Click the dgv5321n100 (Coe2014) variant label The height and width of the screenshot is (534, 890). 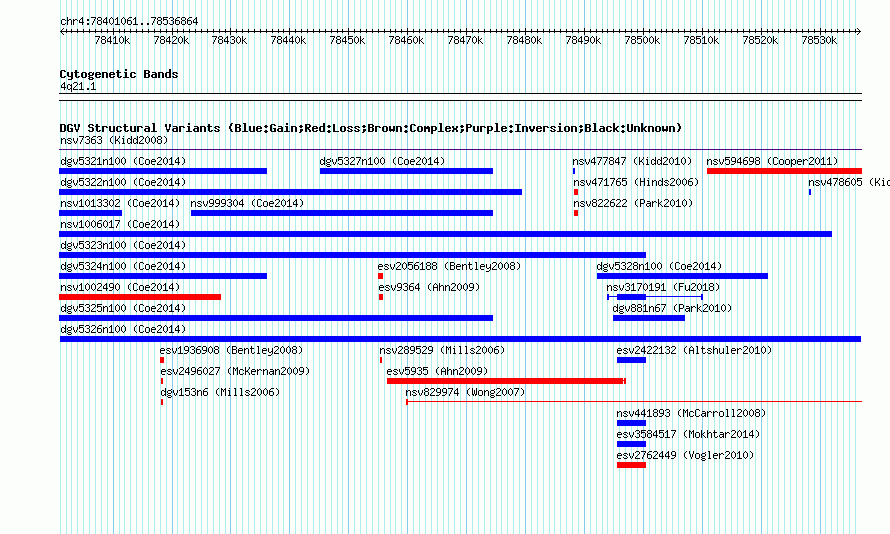[123, 161]
